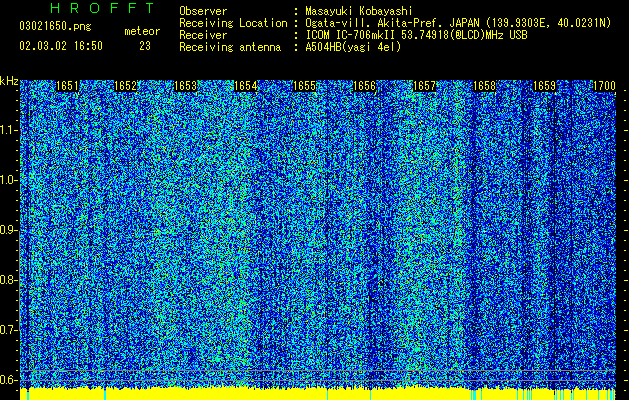Image resolution: width=629 pixels, height=400 pixels.
Task: Click the observer name Masayuki Kobayashi
Action: point(359,11)
